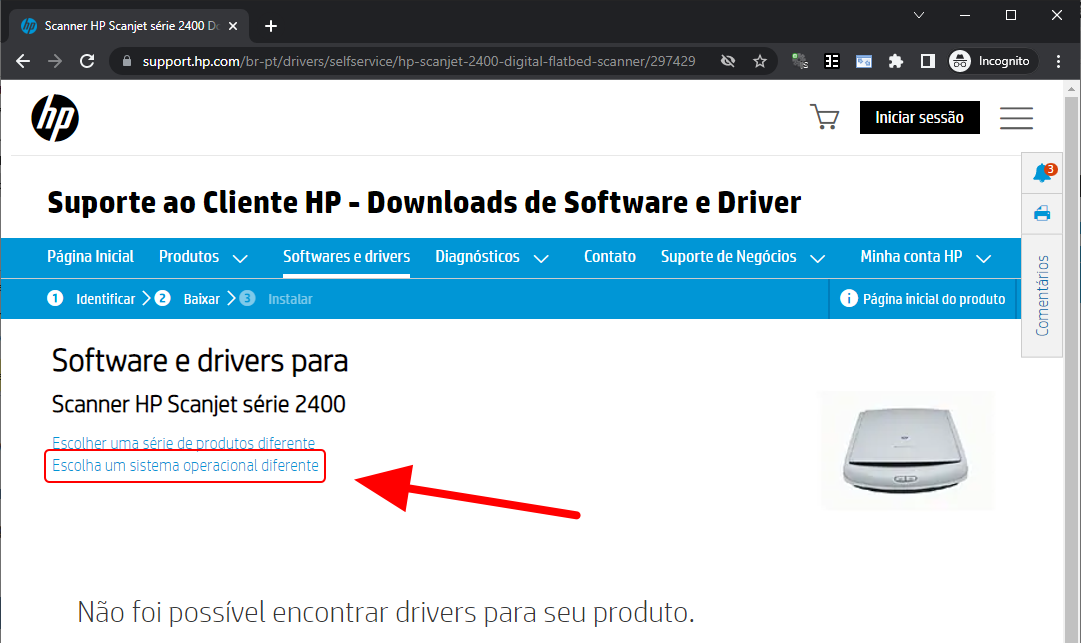Image resolution: width=1081 pixels, height=643 pixels.
Task: Open the Comentários feedback side tab
Action: [1042, 296]
